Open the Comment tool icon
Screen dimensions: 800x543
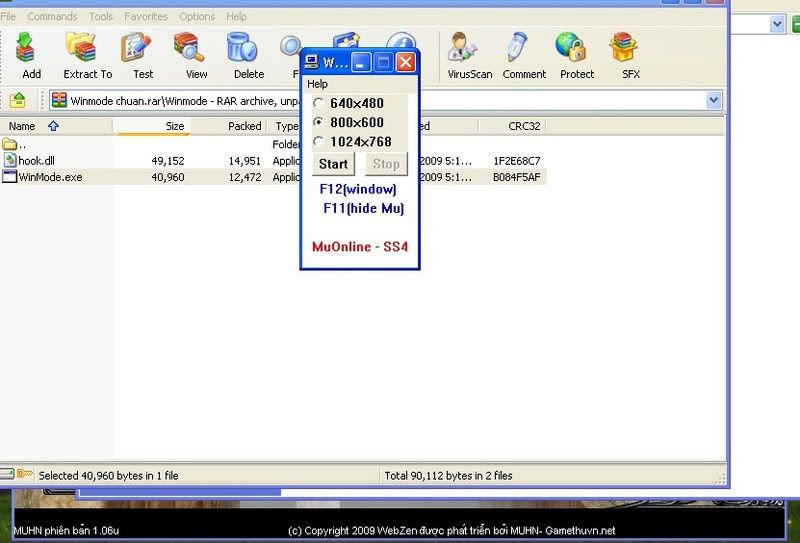[x=522, y=55]
